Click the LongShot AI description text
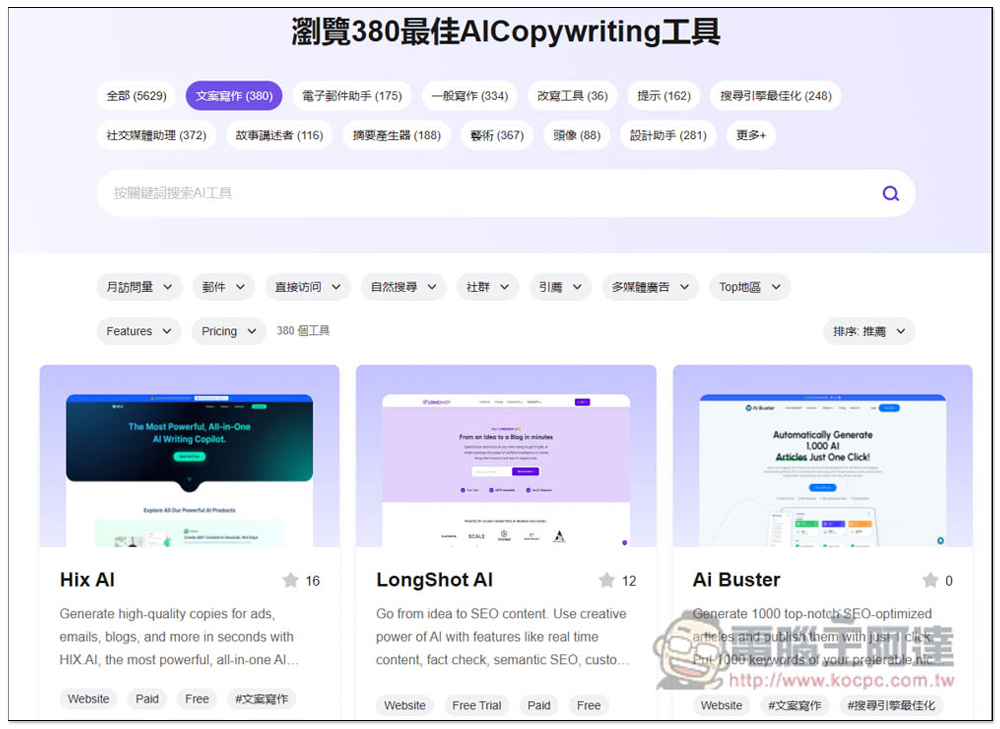The width and height of the screenshot is (1000, 729). [x=503, y=637]
